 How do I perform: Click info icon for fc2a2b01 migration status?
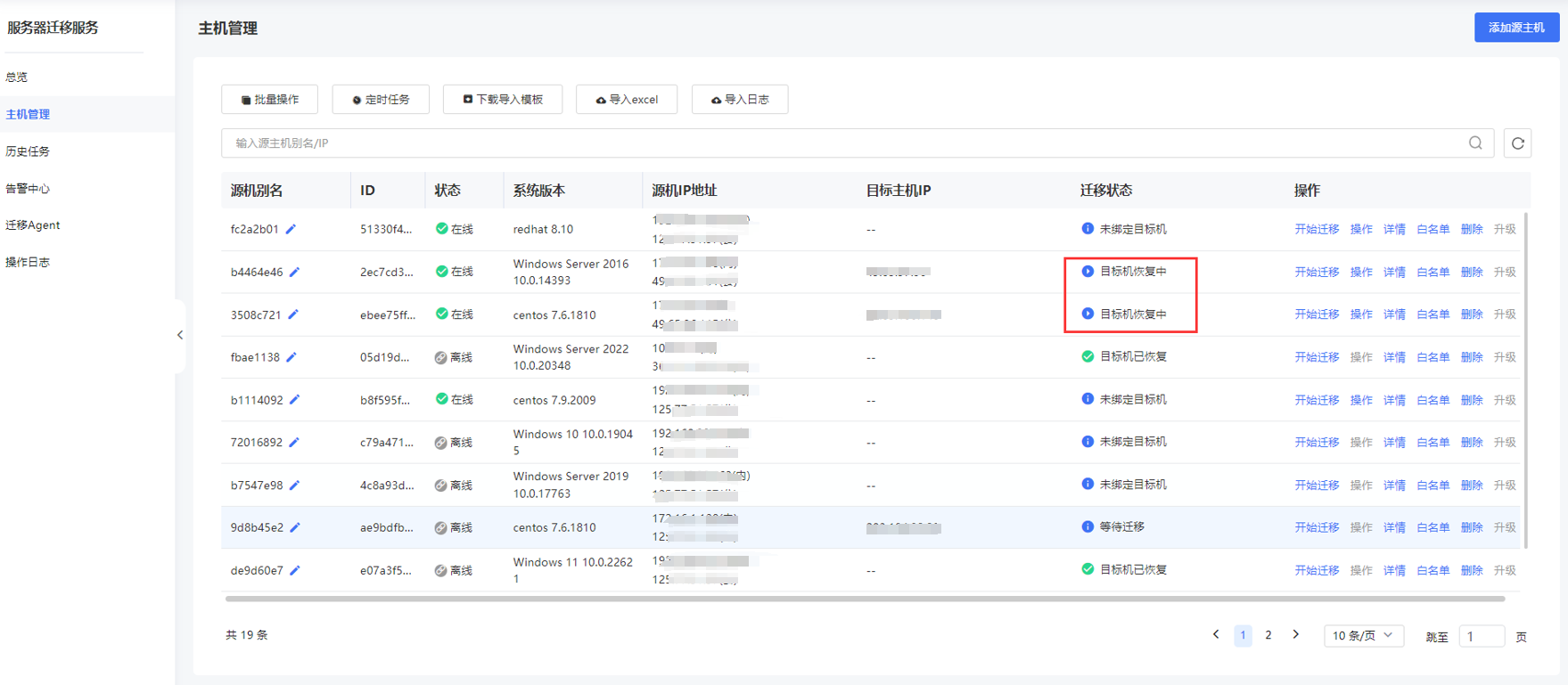[x=1088, y=229]
